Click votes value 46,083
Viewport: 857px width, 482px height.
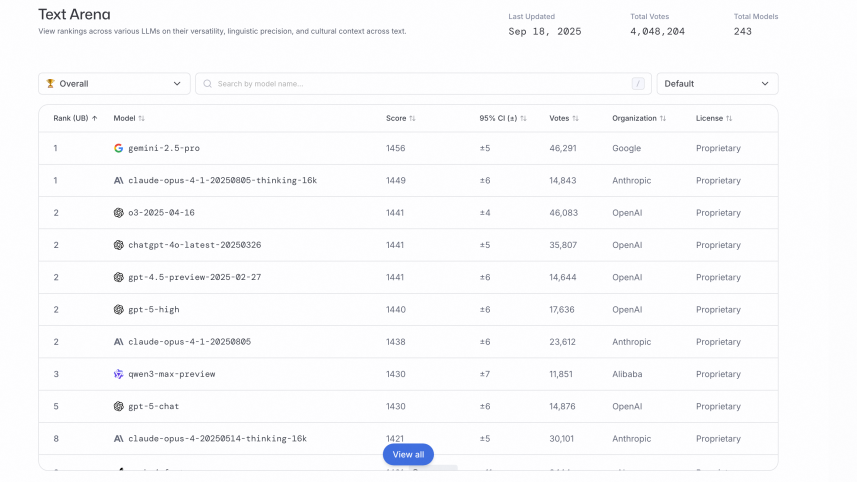(x=563, y=213)
